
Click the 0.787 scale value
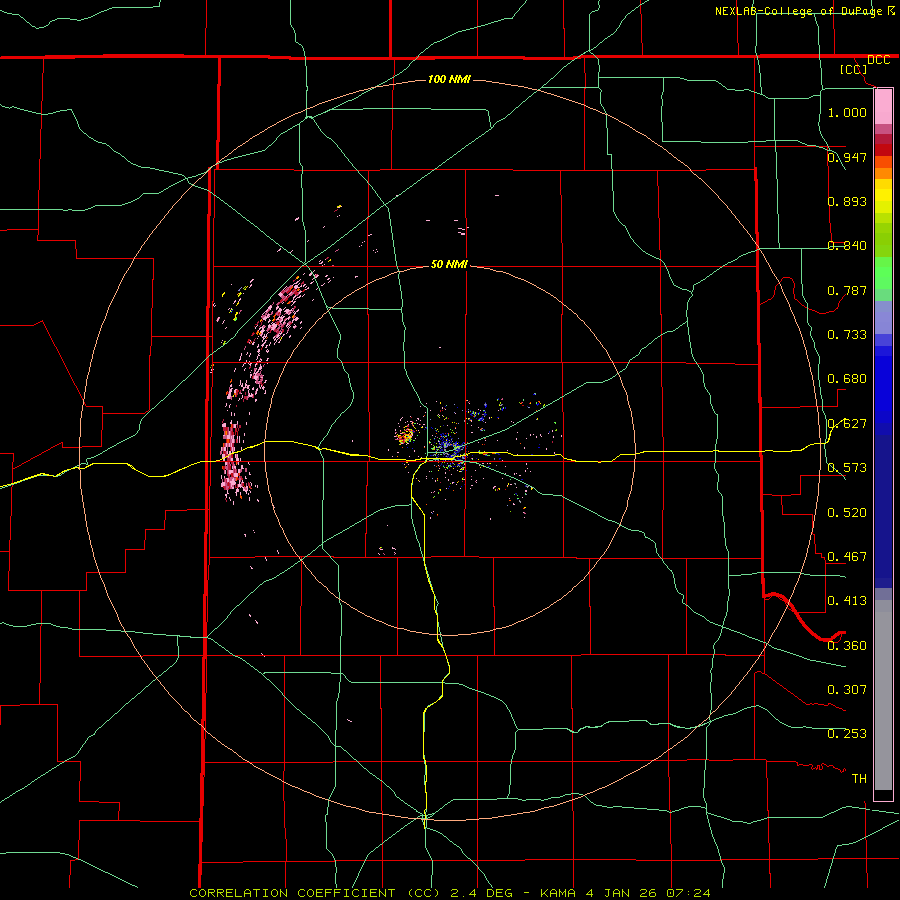point(847,290)
